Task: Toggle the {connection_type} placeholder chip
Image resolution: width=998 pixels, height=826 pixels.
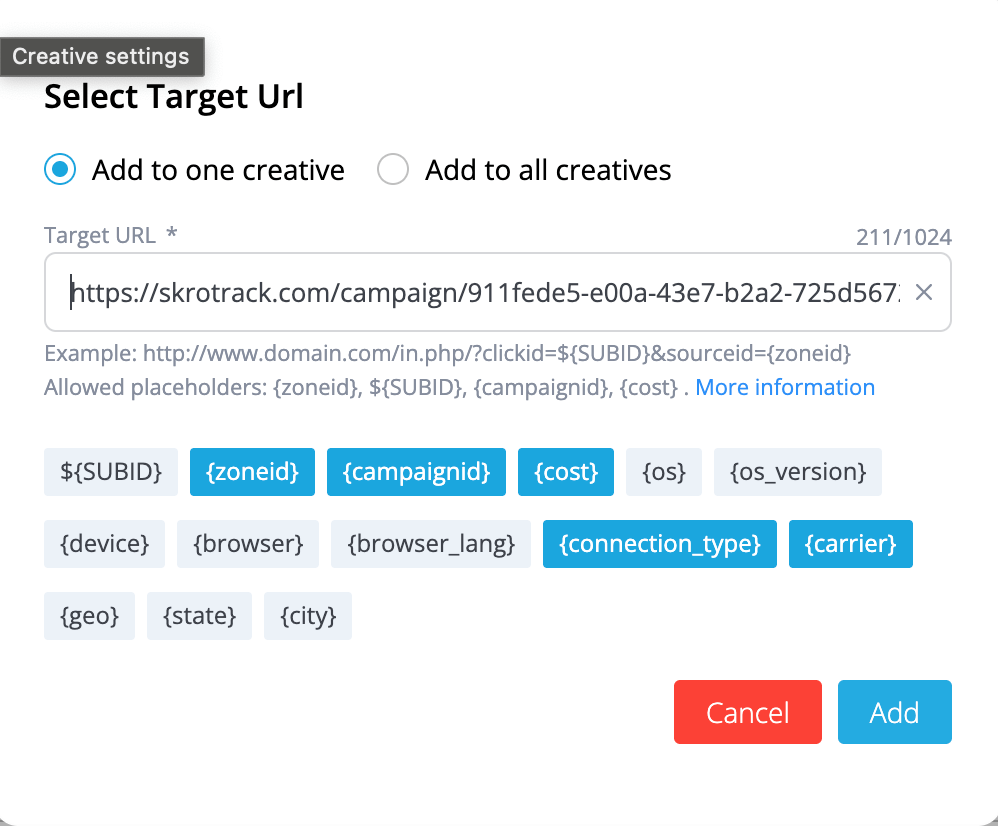Action: pos(659,544)
